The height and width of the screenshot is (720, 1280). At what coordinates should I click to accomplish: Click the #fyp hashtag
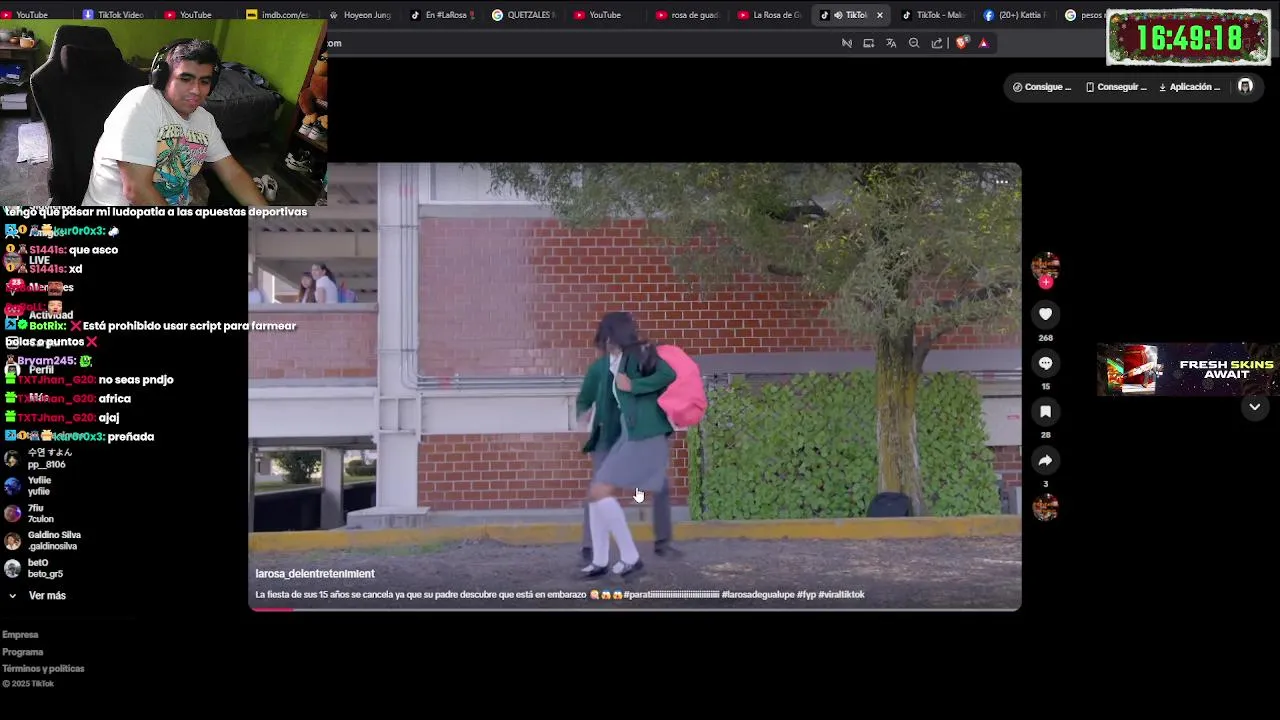[806, 595]
